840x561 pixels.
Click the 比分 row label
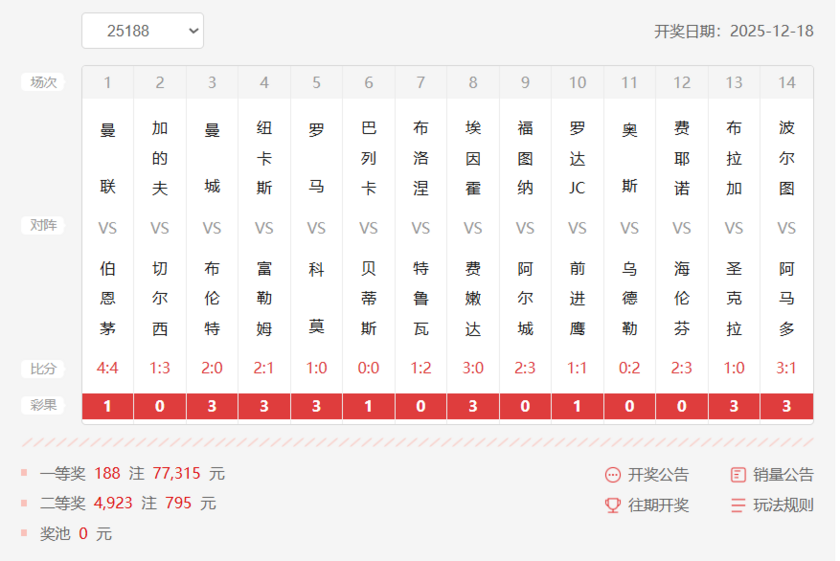[x=43, y=369]
